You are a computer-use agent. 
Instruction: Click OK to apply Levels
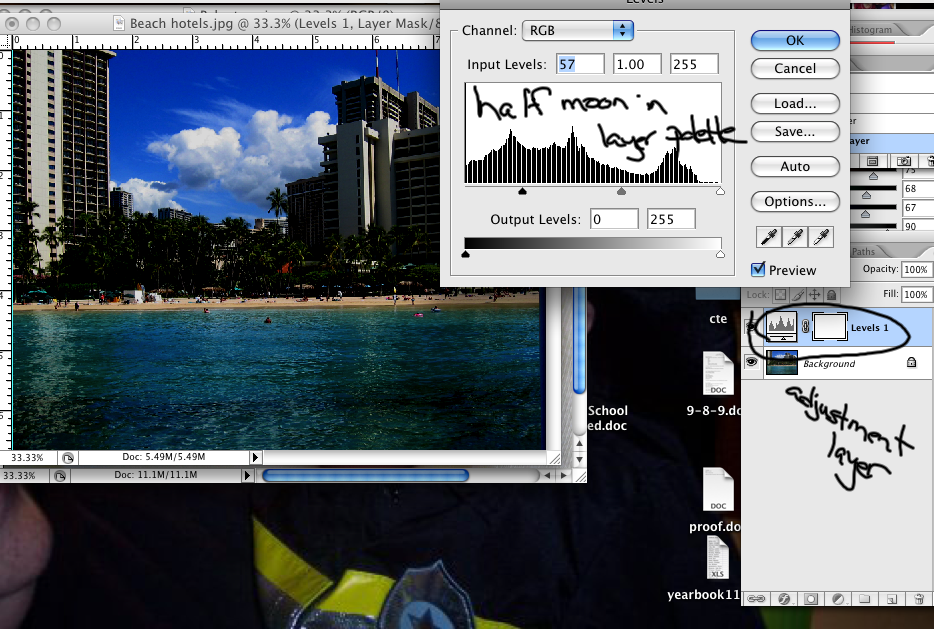tap(795, 40)
